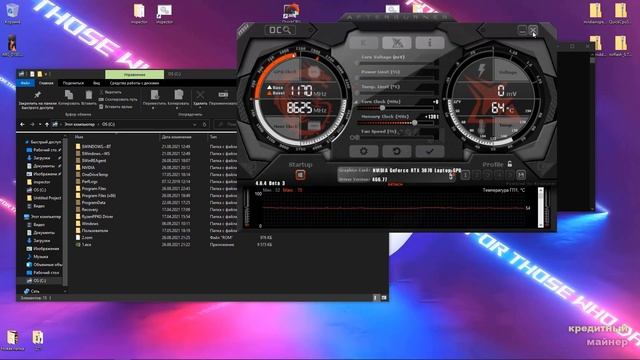This screenshot has height=360, width=640.
Task: Switch to the Вид ribbon tab
Action: pos(96,83)
